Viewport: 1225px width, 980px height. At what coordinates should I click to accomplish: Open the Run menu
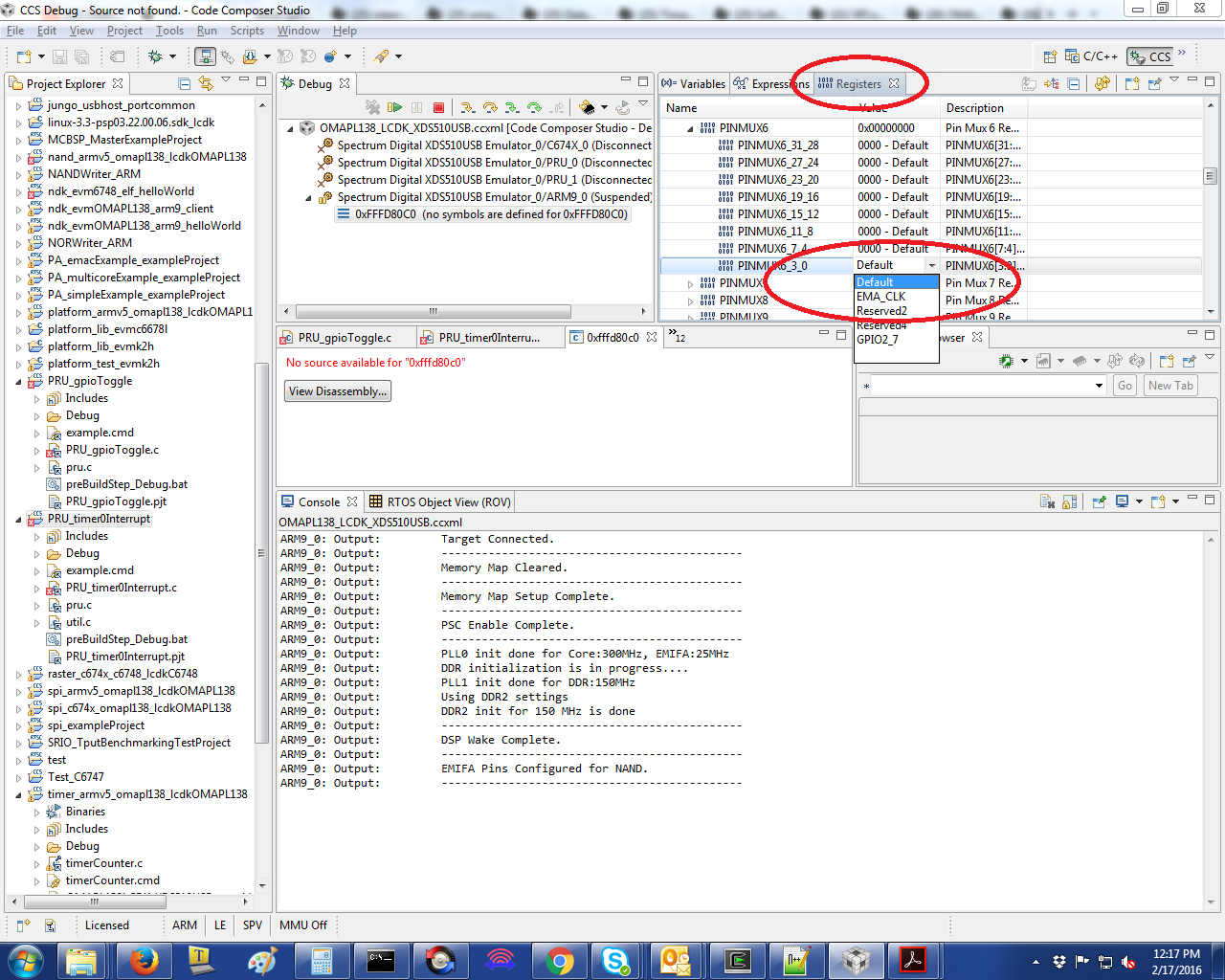pyautogui.click(x=207, y=31)
